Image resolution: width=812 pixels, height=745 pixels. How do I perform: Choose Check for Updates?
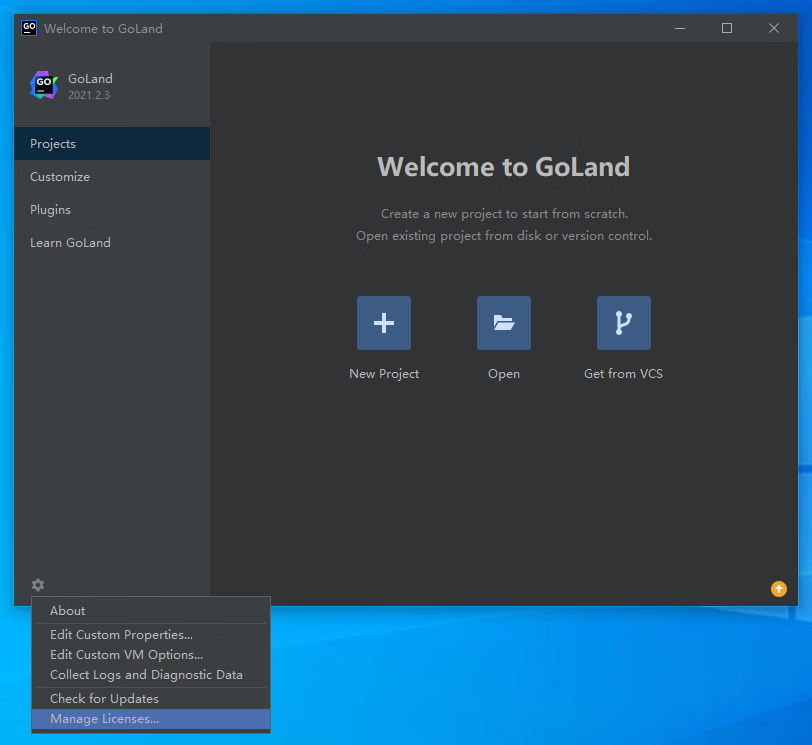[104, 699]
